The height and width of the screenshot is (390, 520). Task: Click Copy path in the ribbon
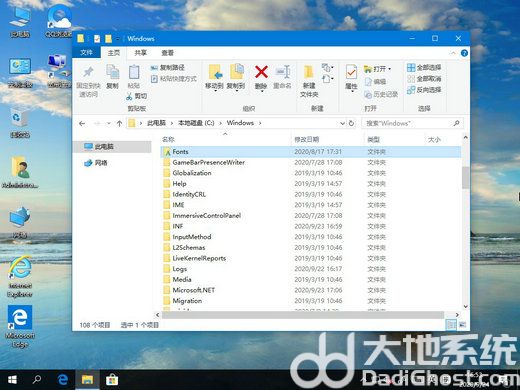tap(168, 68)
